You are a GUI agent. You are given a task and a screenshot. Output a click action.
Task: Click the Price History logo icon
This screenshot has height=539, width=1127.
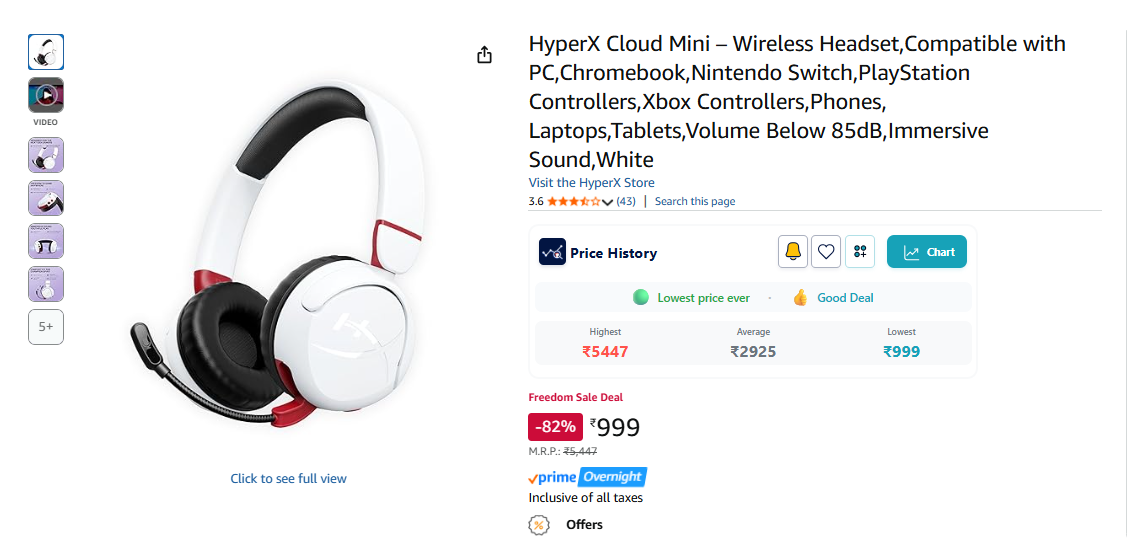tap(552, 252)
